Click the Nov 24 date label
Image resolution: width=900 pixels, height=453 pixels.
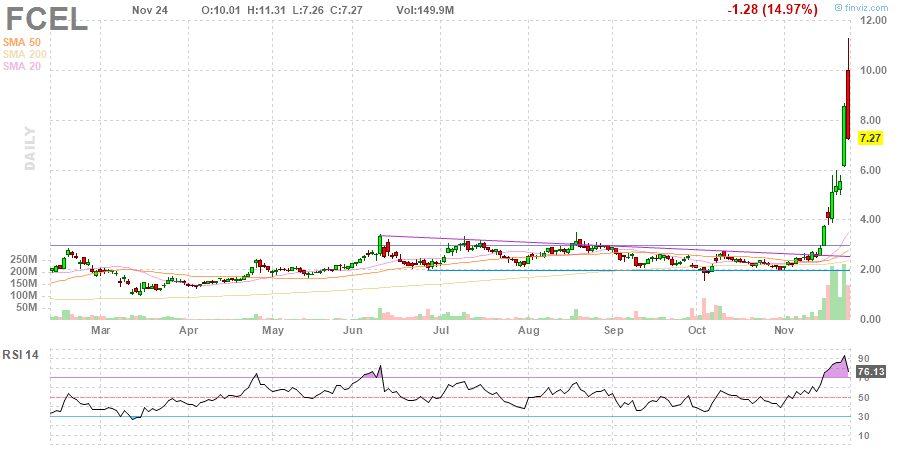point(150,10)
